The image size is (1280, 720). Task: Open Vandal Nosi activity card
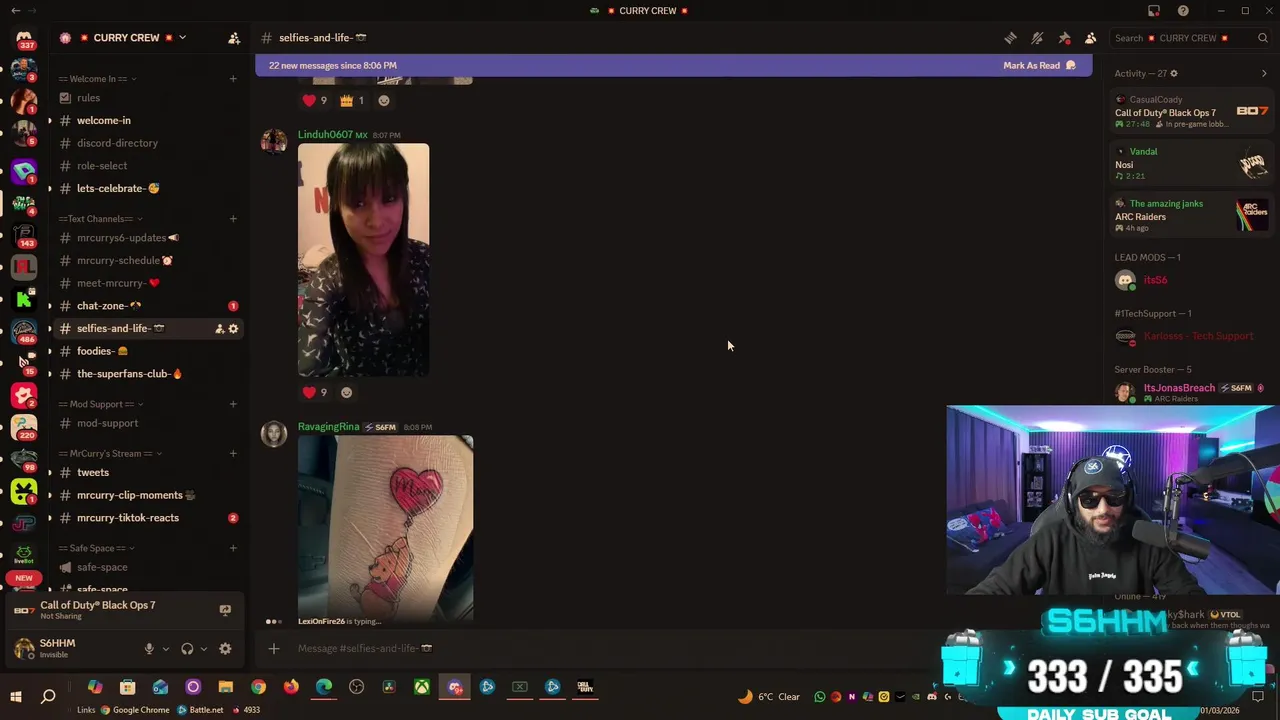point(1191,164)
